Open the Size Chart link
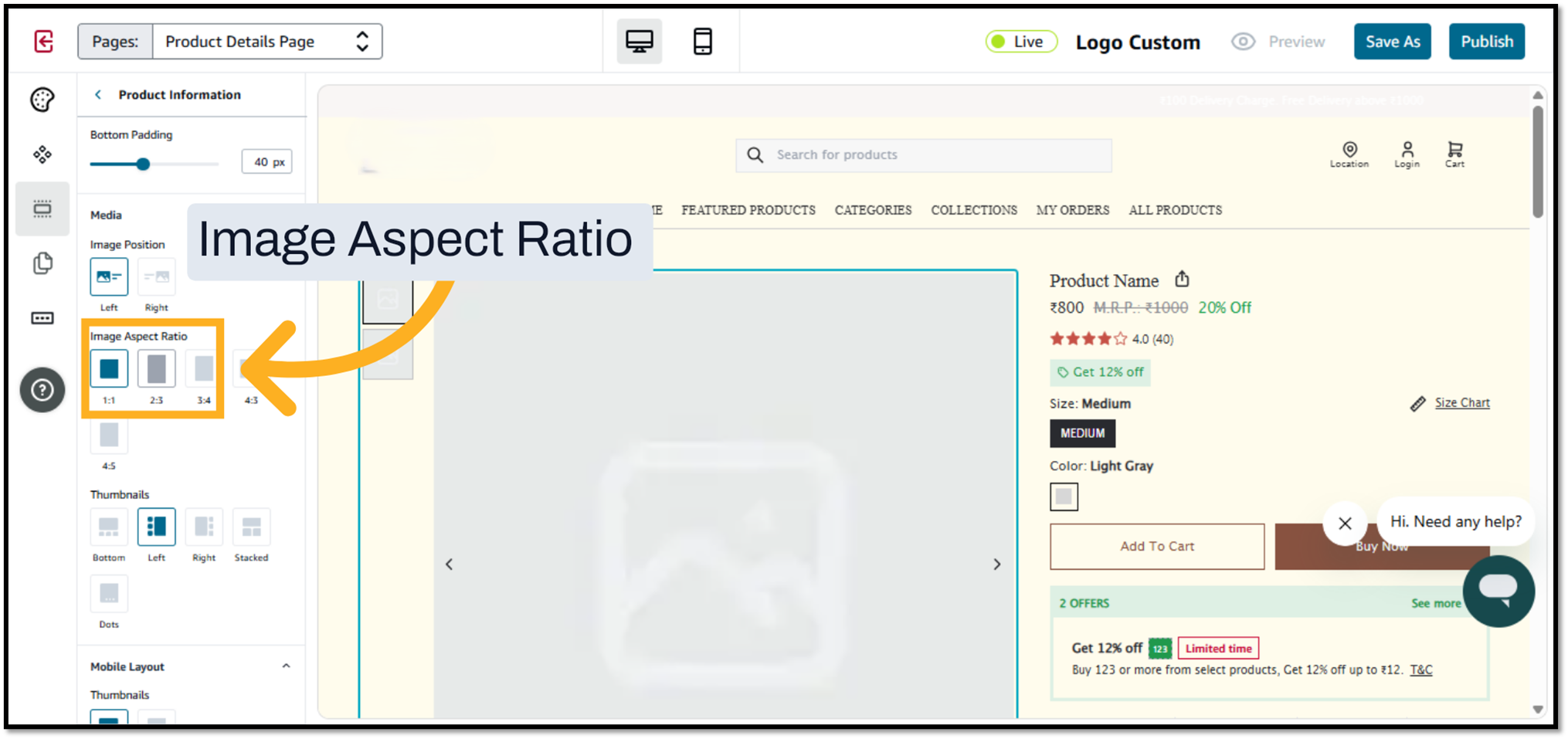The width and height of the screenshot is (1568, 739). pyautogui.click(x=1461, y=403)
